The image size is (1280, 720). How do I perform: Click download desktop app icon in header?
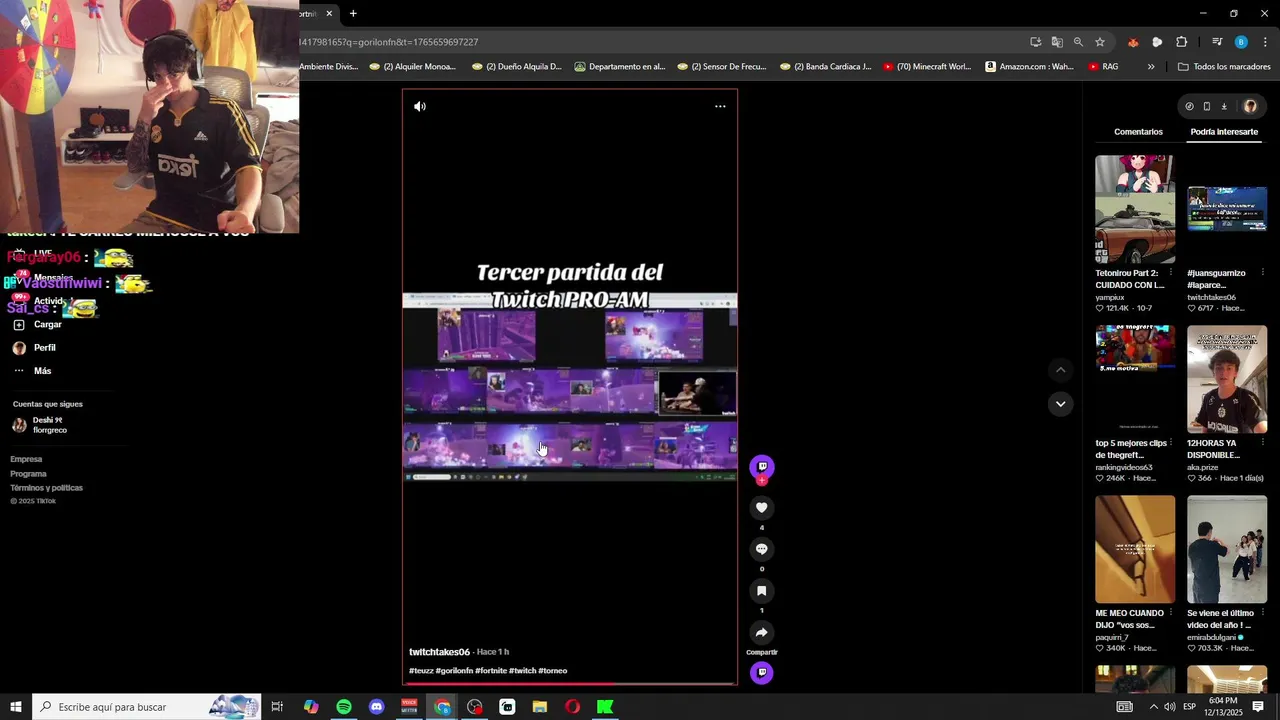[x=1224, y=106]
